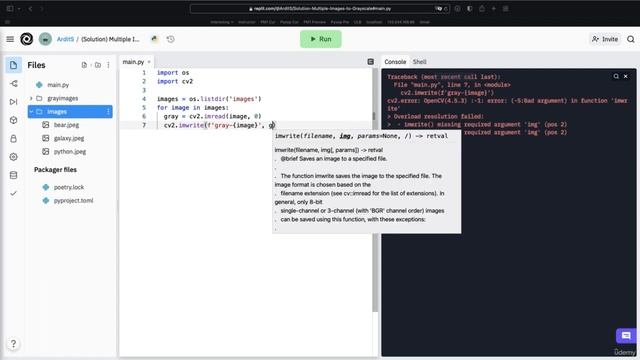Open the Unit tests checkmark icon
This screenshot has width=640, height=360.
click(13, 193)
